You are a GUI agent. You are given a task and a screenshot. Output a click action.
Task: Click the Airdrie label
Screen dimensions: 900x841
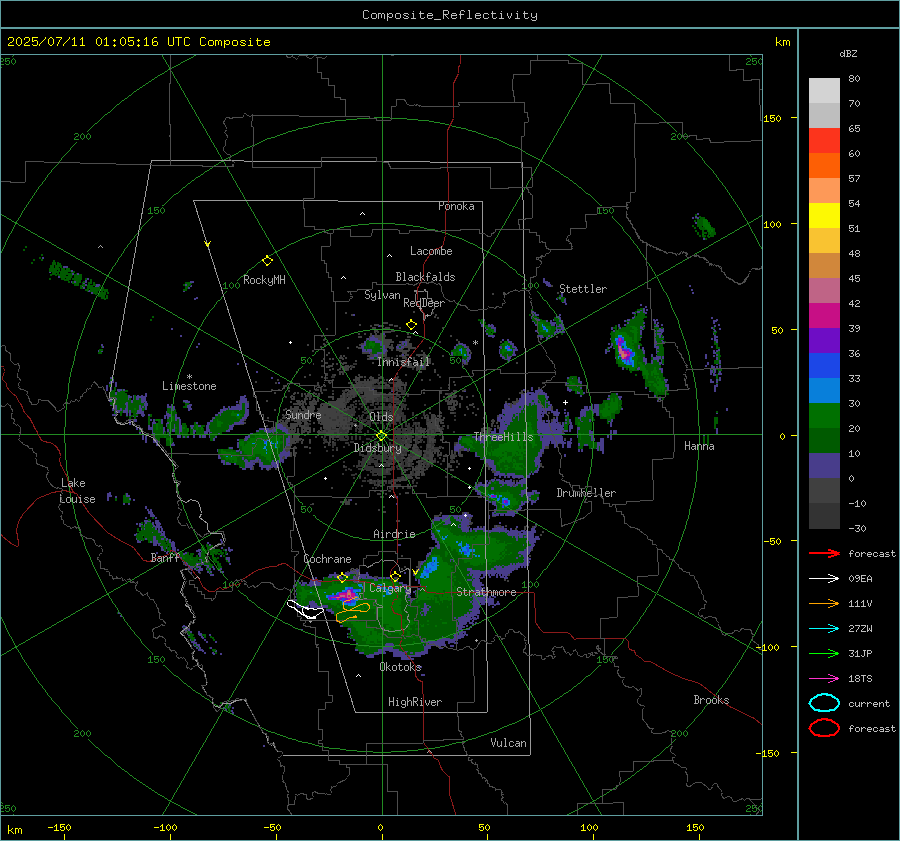[x=394, y=534]
